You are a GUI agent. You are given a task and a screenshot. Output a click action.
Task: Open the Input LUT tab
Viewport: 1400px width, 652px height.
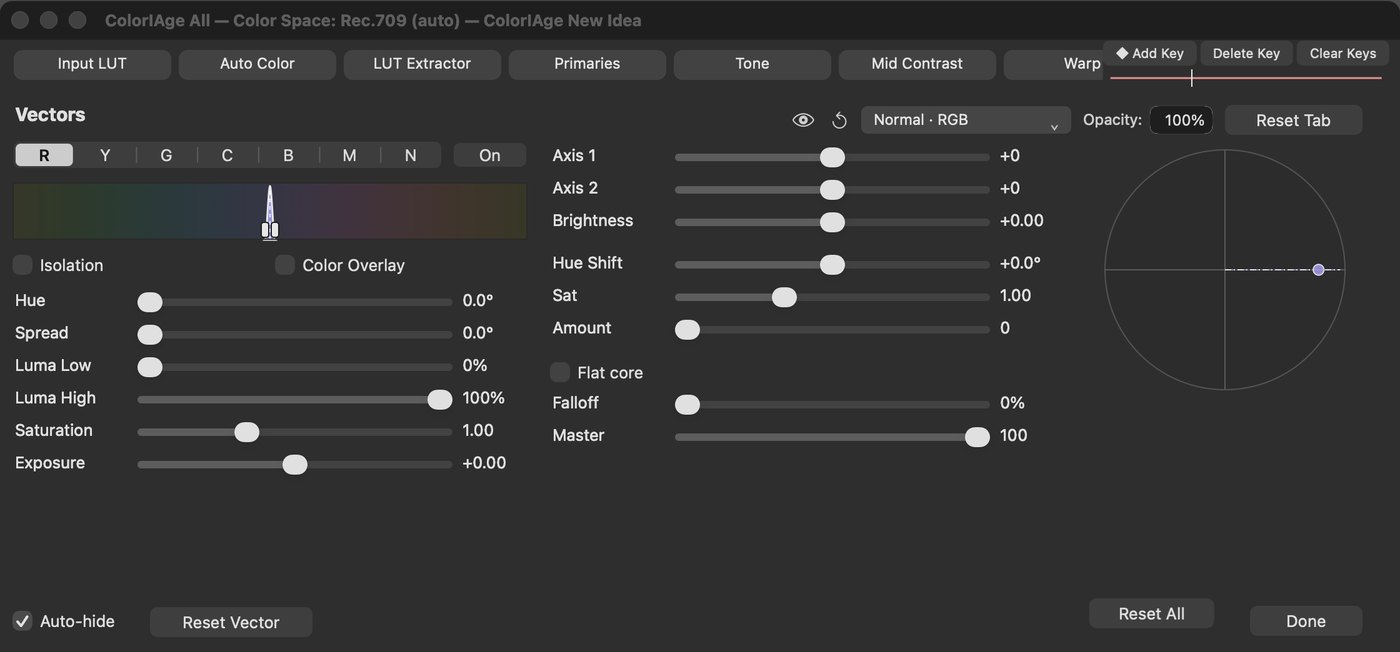[92, 64]
